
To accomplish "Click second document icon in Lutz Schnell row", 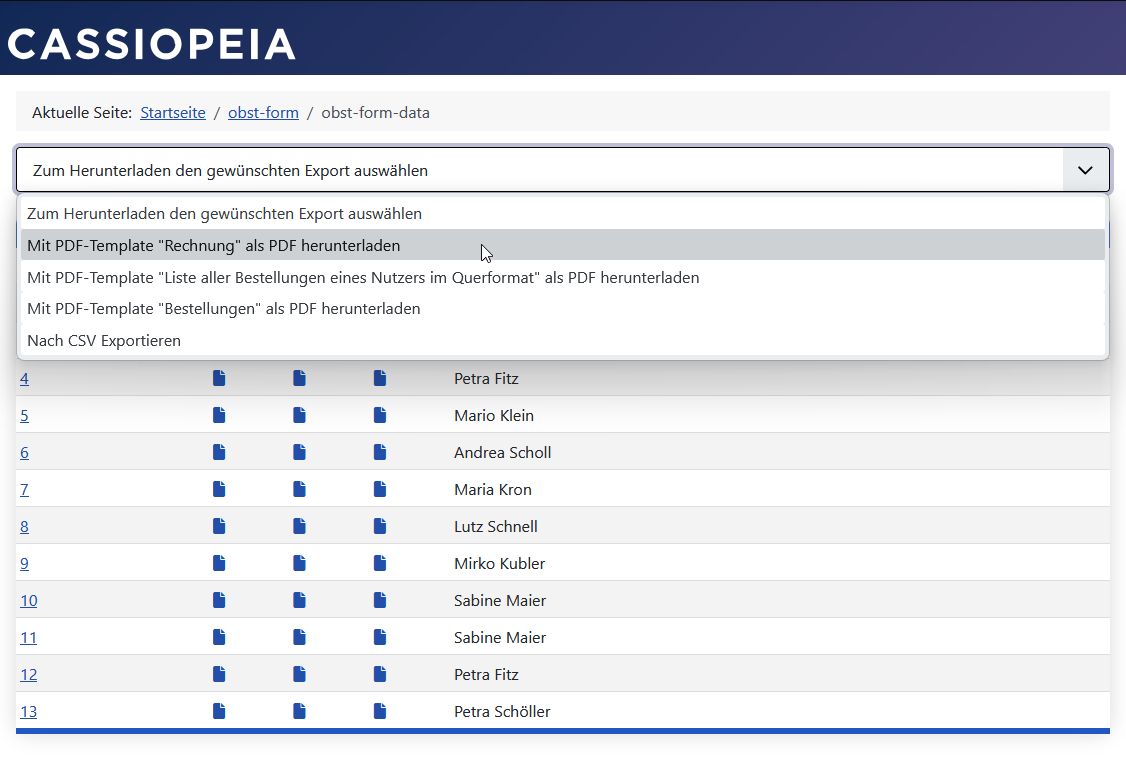I will 300,526.
